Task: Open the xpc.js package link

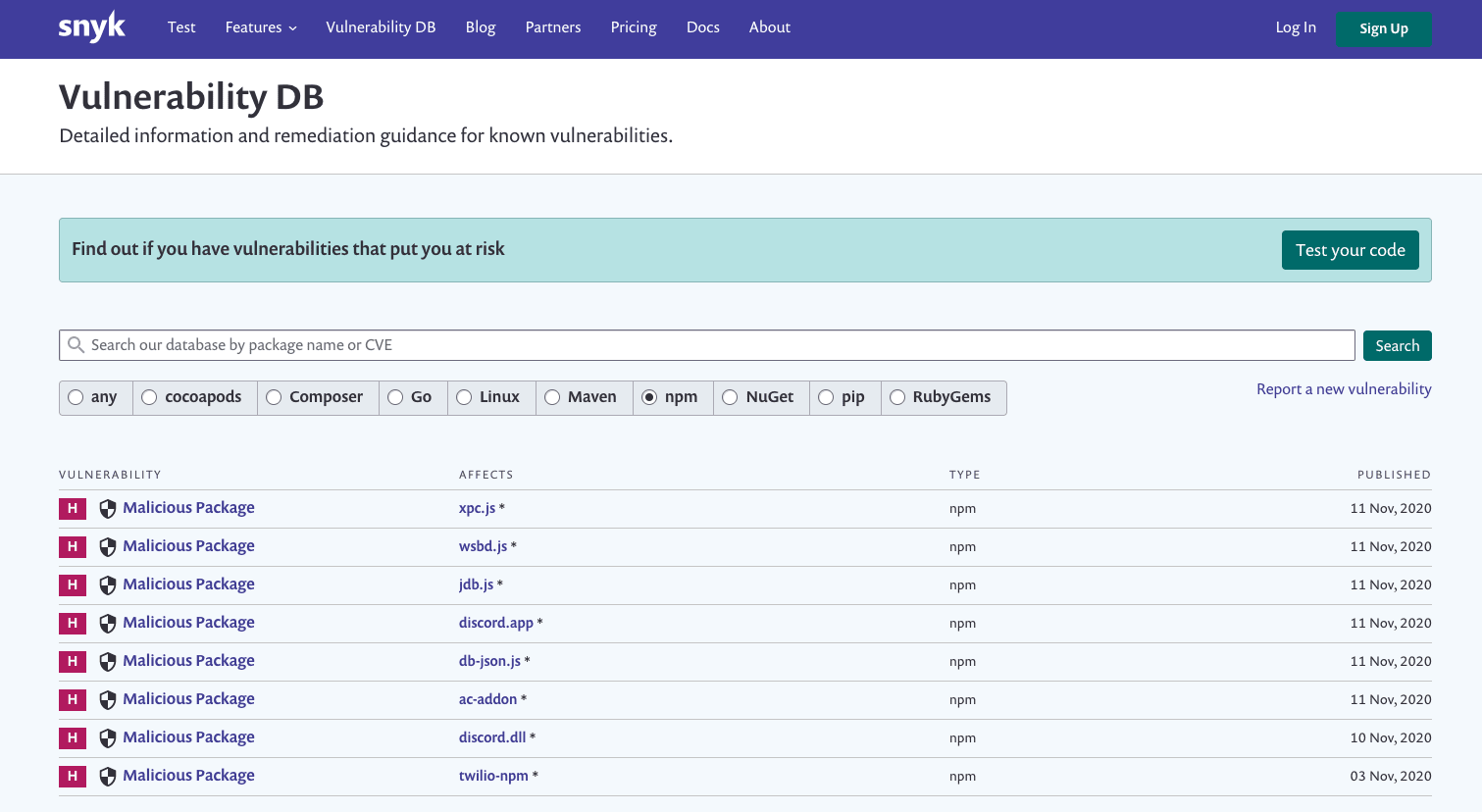Action: tap(477, 508)
